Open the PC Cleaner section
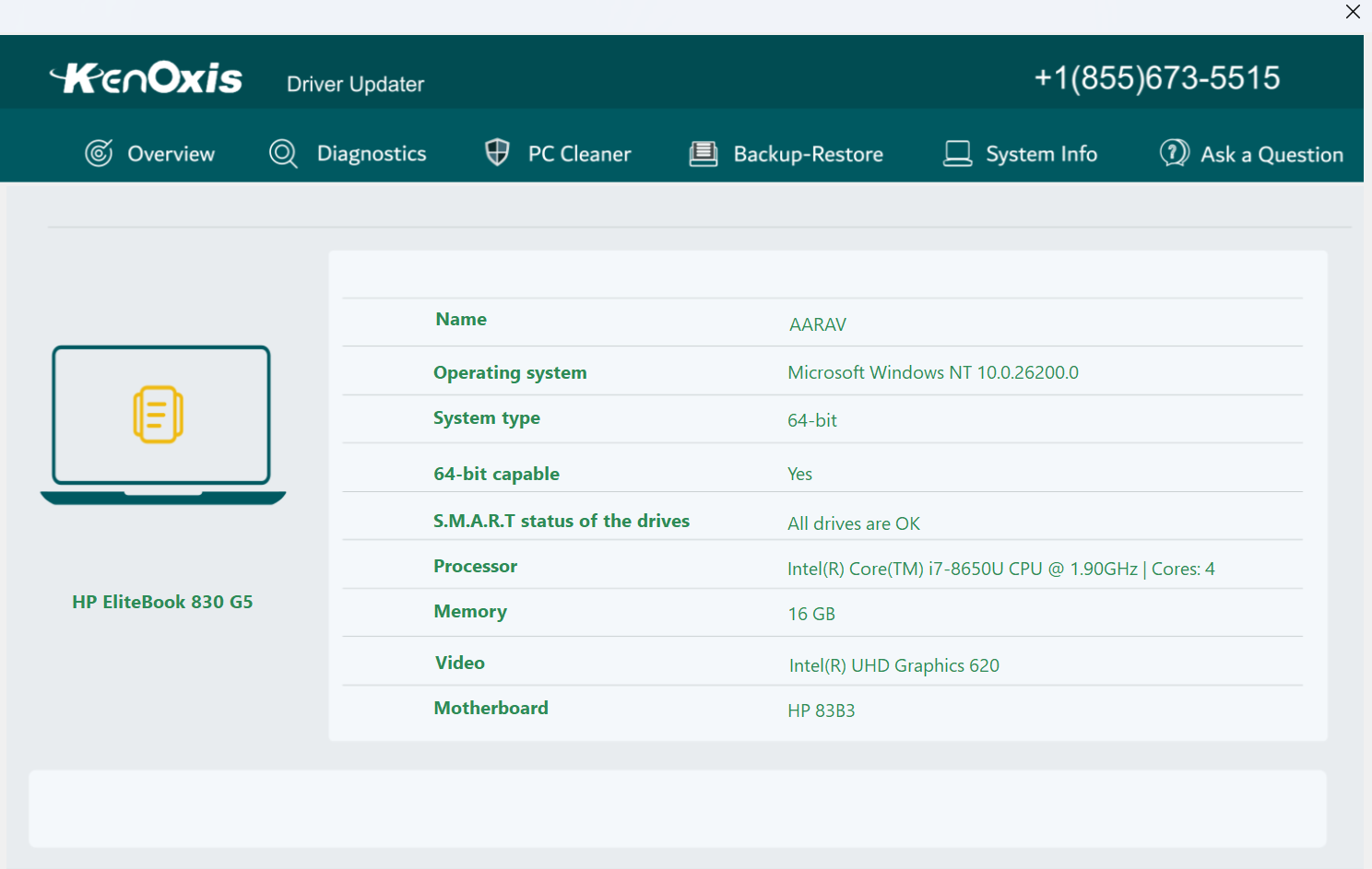 tap(579, 153)
